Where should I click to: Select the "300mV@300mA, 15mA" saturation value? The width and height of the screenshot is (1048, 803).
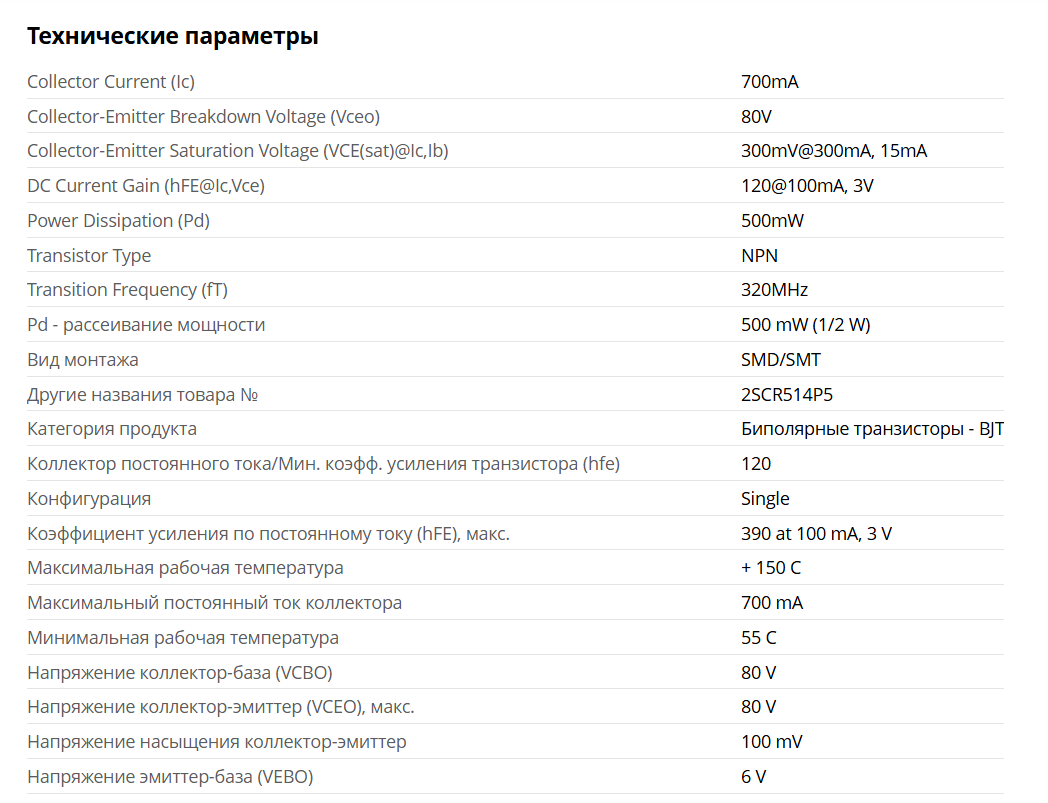(x=834, y=151)
